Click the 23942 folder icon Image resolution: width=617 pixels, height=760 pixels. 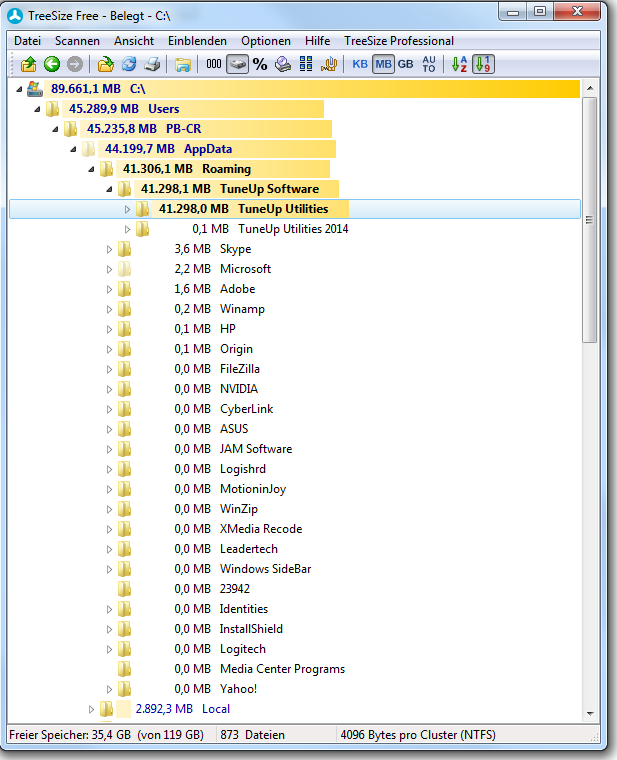click(125, 589)
